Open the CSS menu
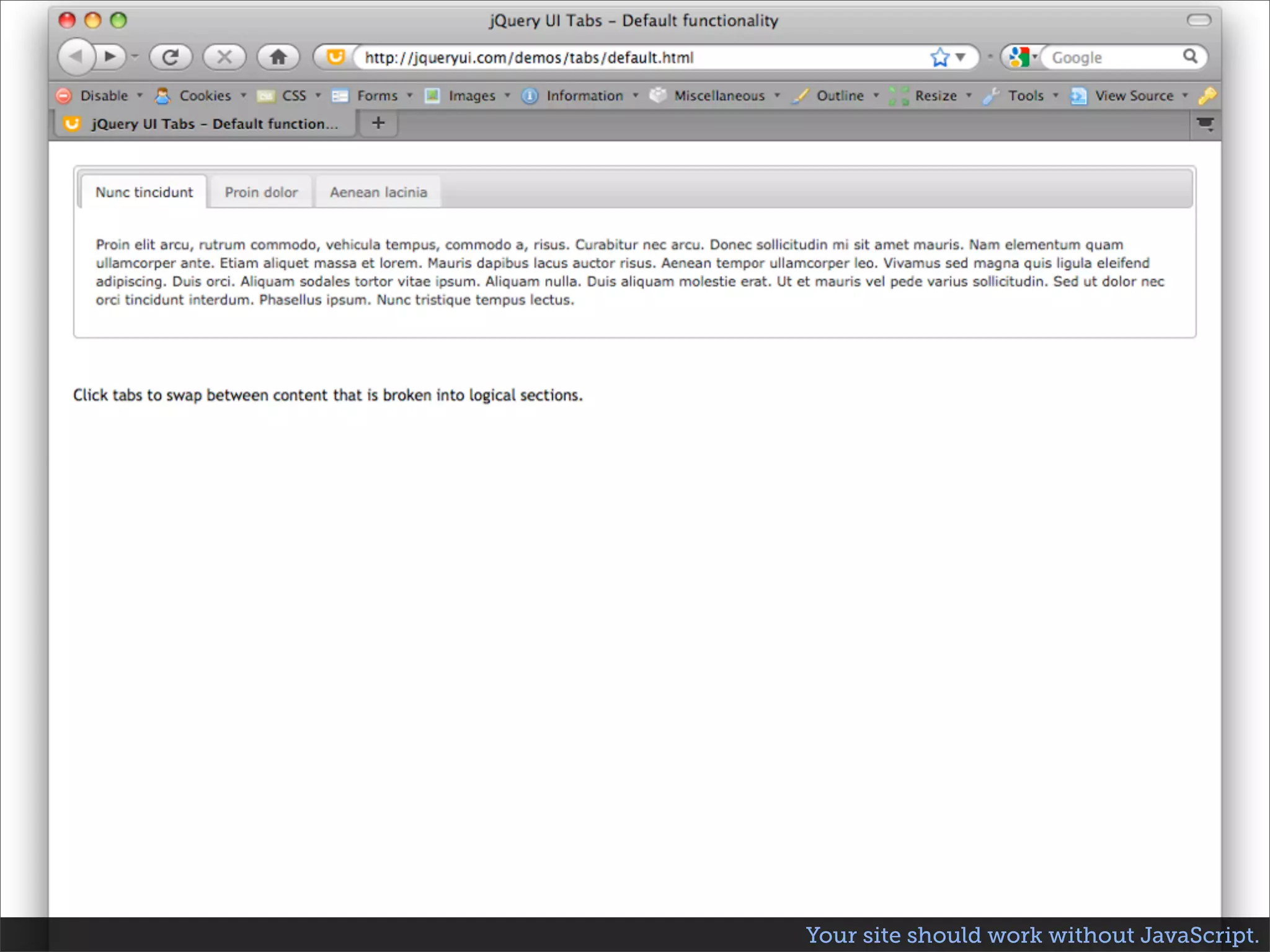Screen dimensions: 1270x952 pos(301,95)
